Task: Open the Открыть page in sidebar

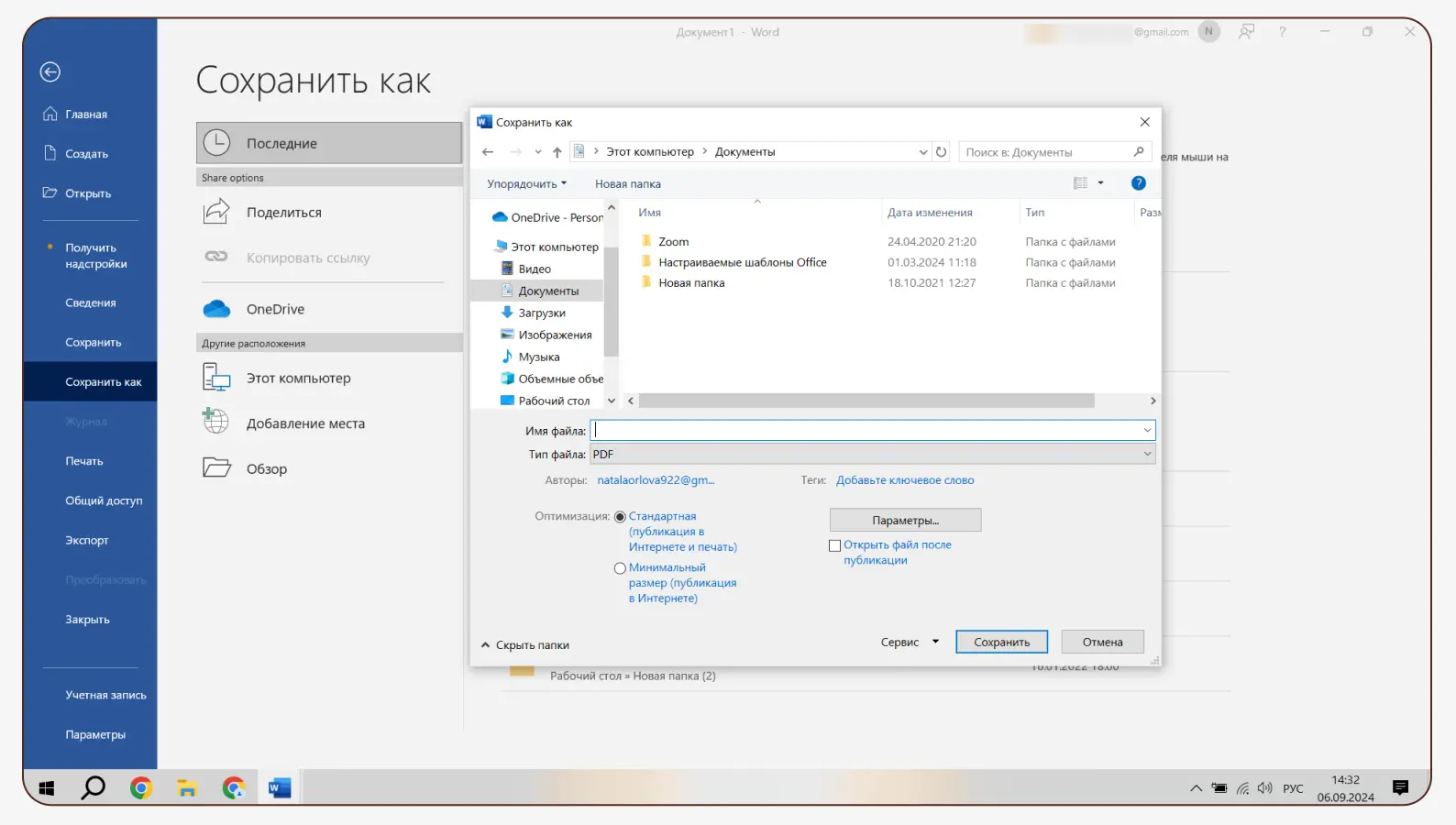Action: (x=77, y=193)
